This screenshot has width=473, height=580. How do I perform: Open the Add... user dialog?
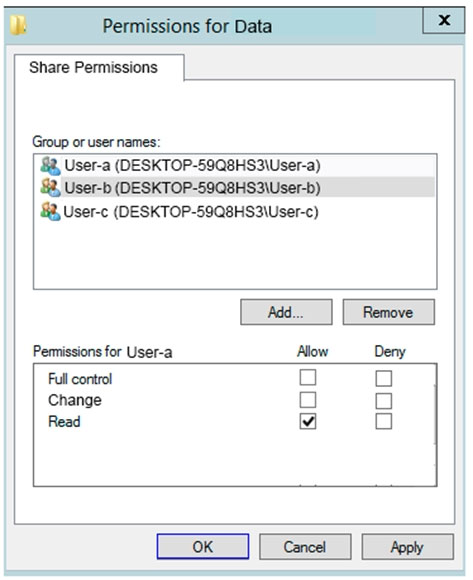pos(286,312)
